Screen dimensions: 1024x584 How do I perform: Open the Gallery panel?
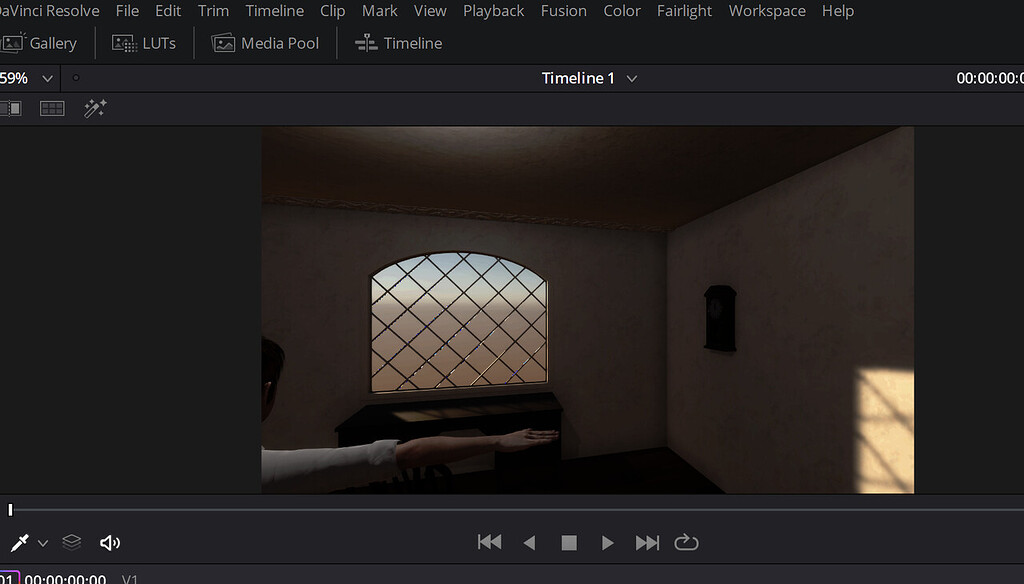point(42,43)
